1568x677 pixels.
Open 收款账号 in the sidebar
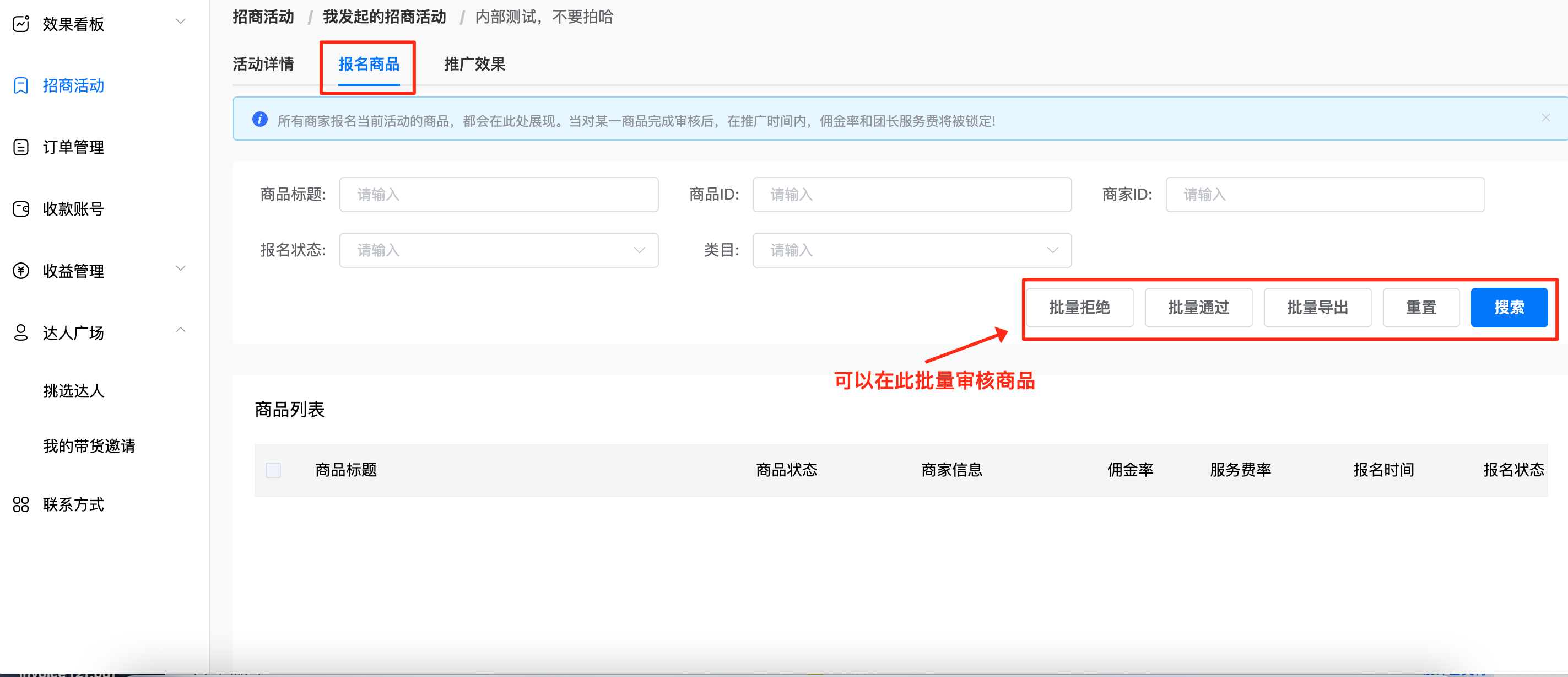tap(73, 209)
